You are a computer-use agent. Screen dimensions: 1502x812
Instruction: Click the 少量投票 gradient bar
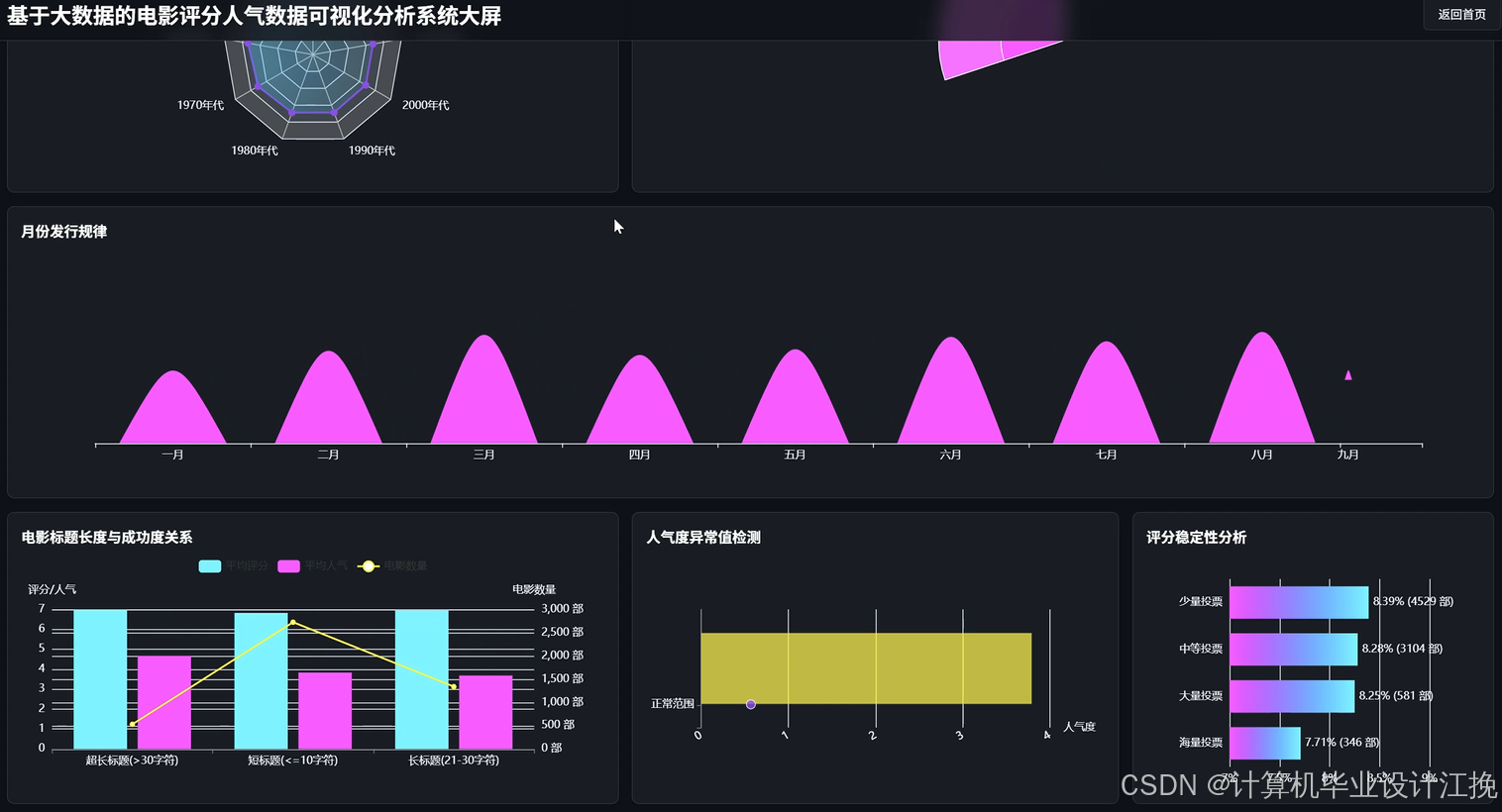click(1299, 602)
